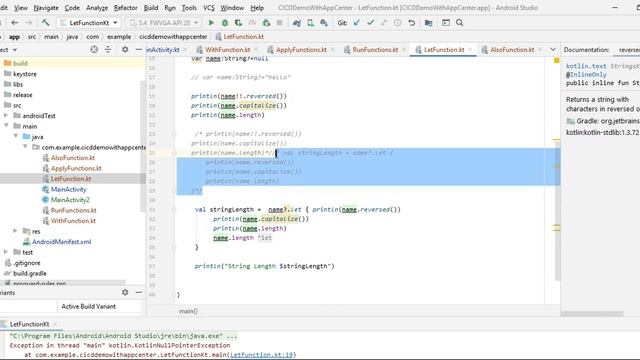Open the LetFunctionKt run configuration dropdown
The height and width of the screenshot is (360, 640).
pos(89,23)
